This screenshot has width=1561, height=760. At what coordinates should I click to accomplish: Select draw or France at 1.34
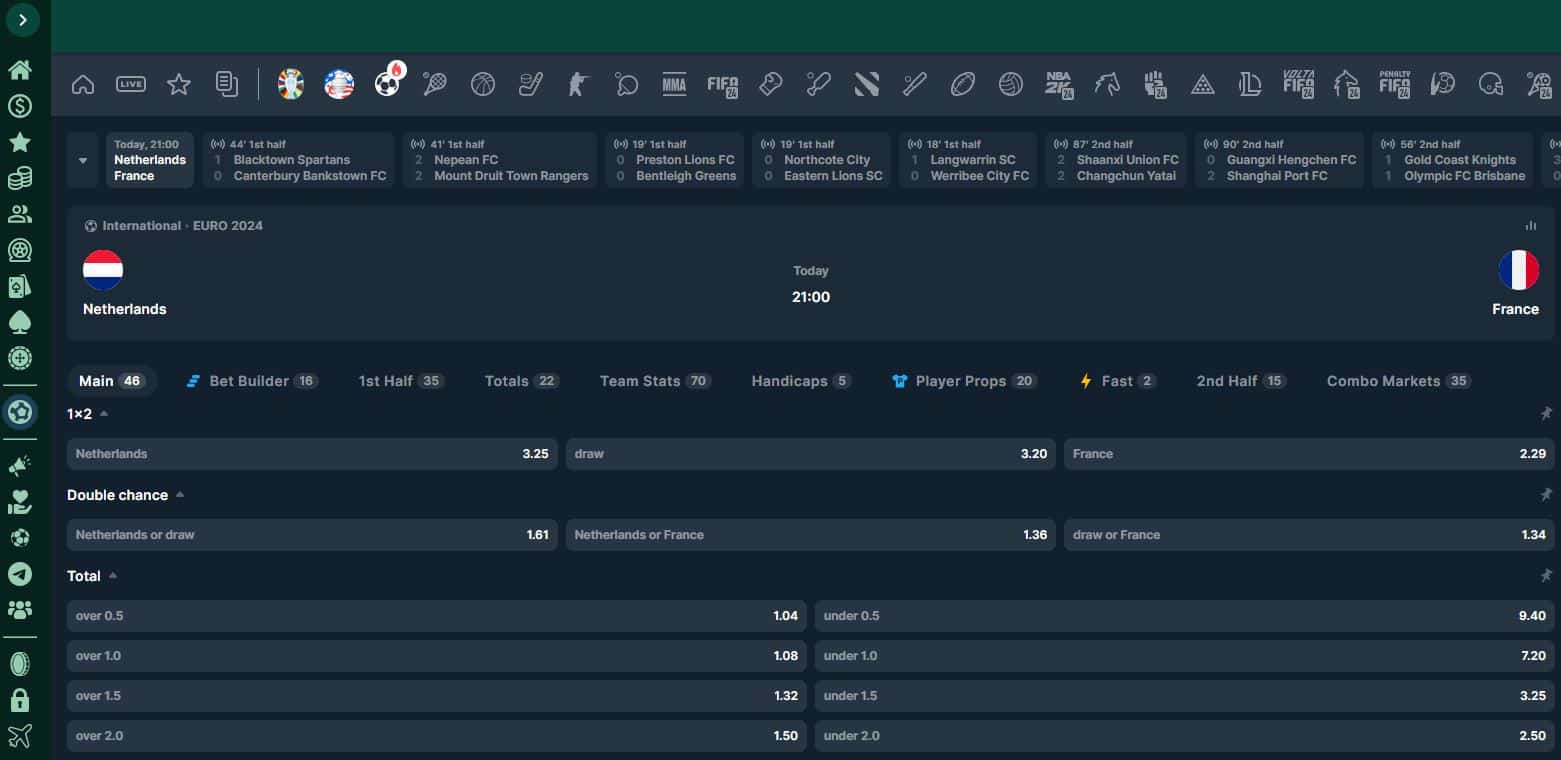tap(1309, 535)
